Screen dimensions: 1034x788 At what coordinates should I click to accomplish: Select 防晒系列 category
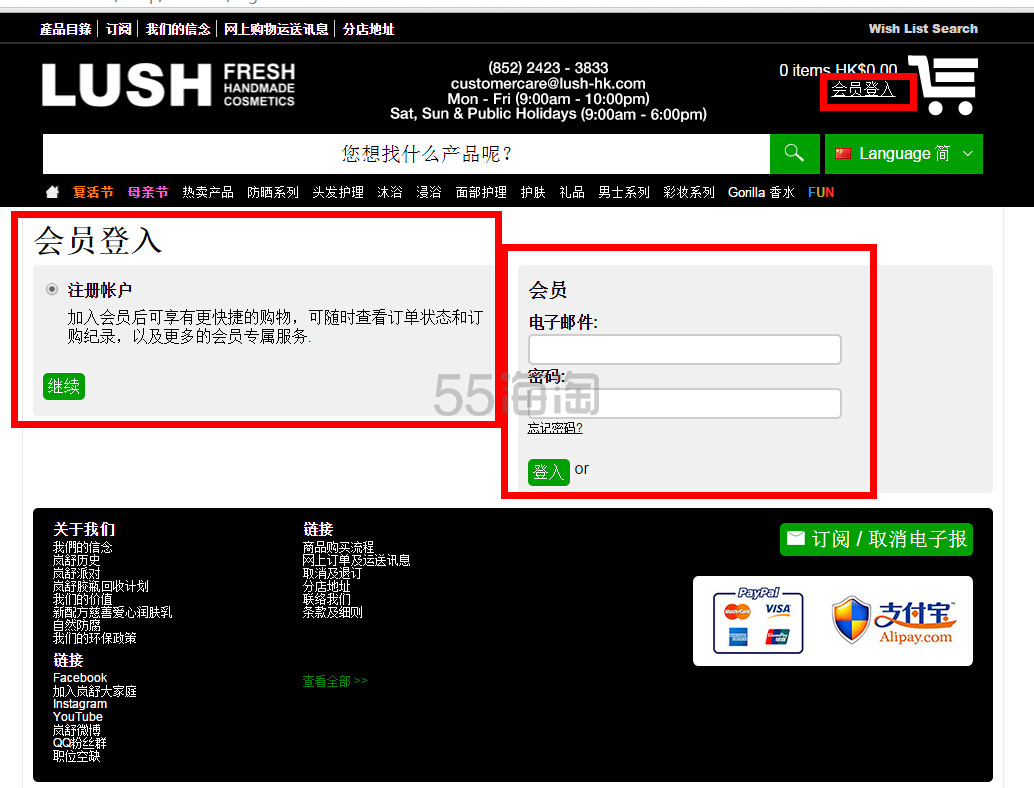pyautogui.click(x=273, y=192)
